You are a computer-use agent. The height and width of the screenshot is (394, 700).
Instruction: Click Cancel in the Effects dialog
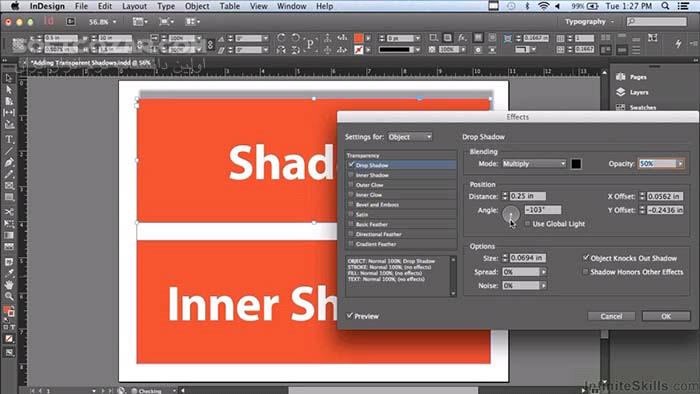611,316
